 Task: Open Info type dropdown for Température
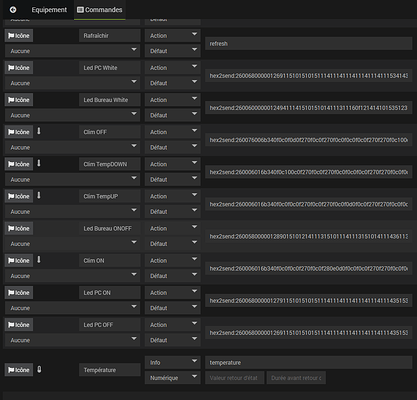(x=173, y=362)
